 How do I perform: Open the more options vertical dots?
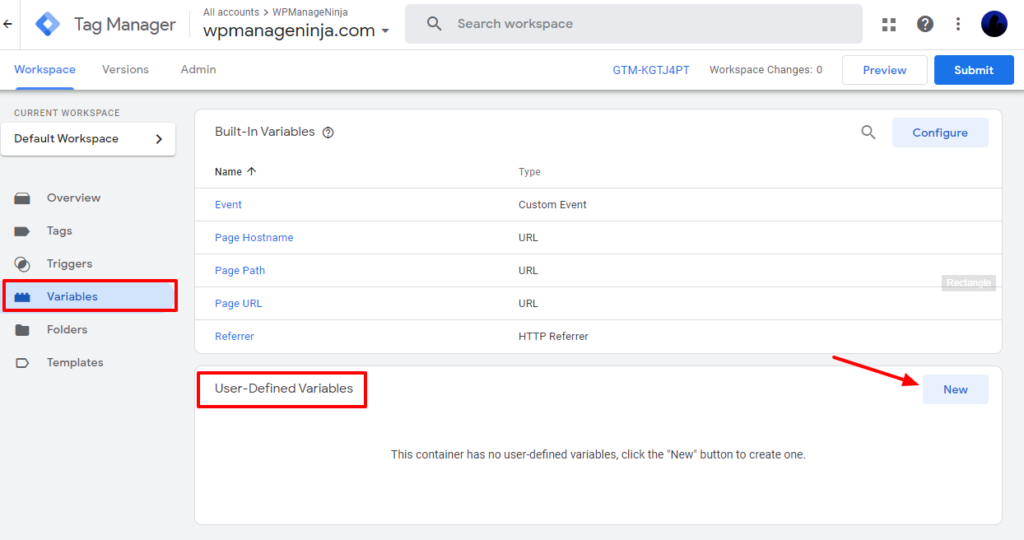[958, 24]
